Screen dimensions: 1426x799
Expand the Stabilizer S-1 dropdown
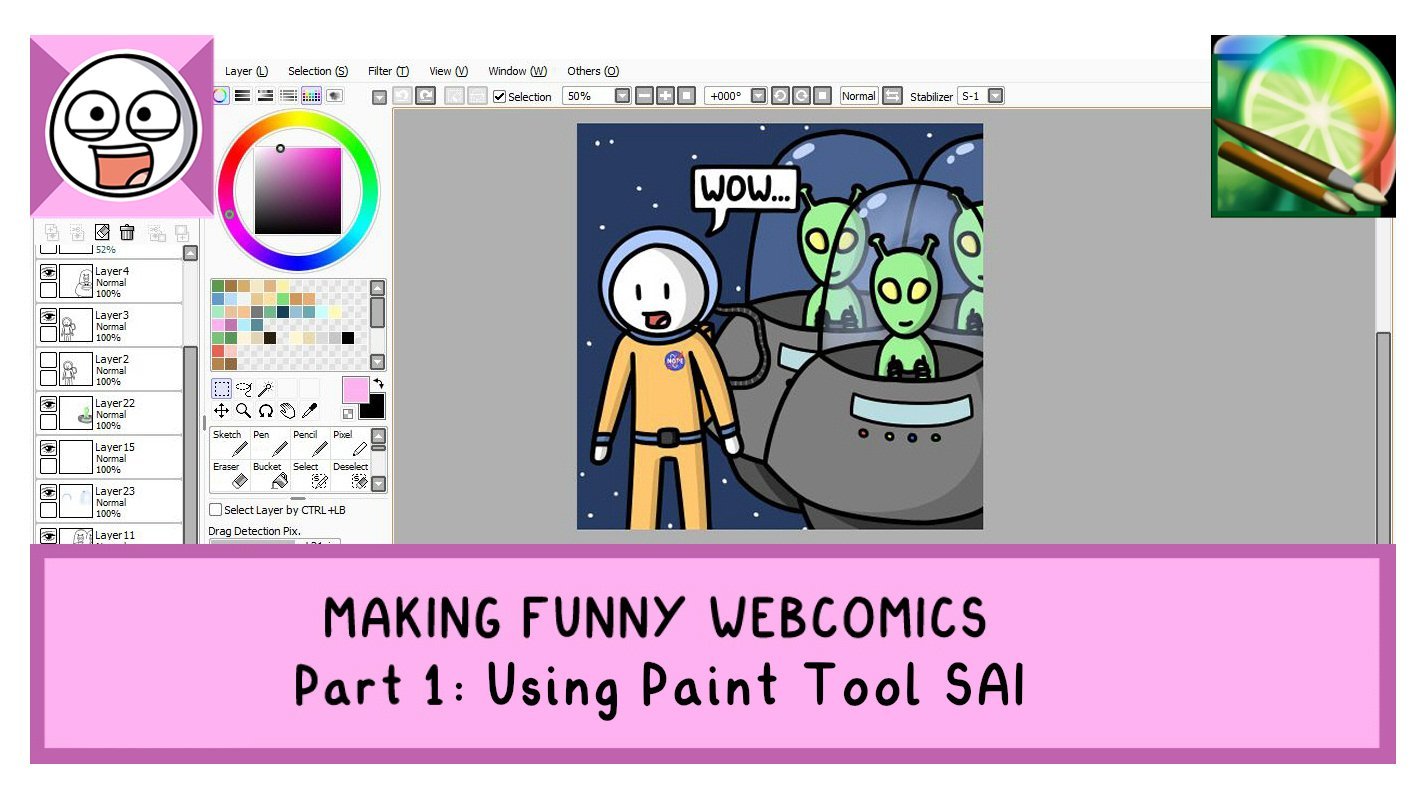(995, 96)
